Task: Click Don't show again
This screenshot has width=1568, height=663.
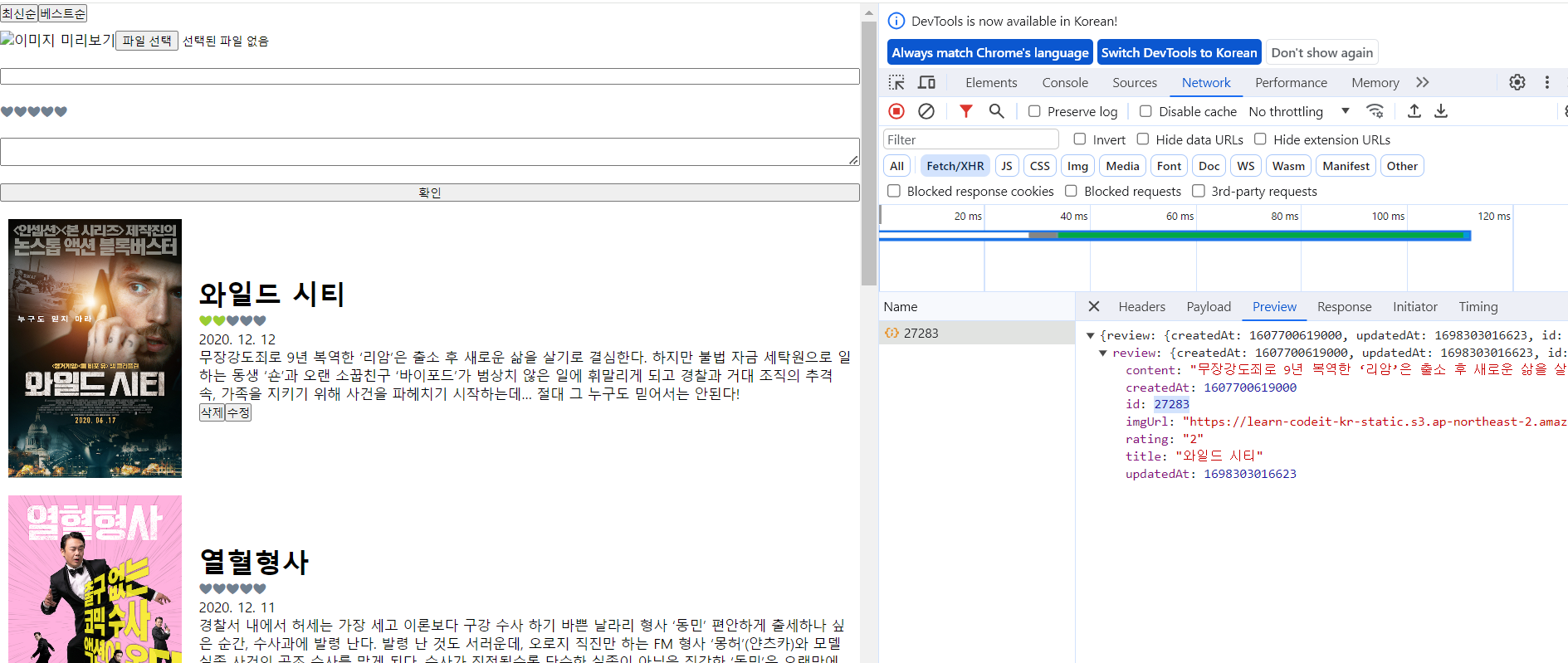Action: pyautogui.click(x=1321, y=52)
